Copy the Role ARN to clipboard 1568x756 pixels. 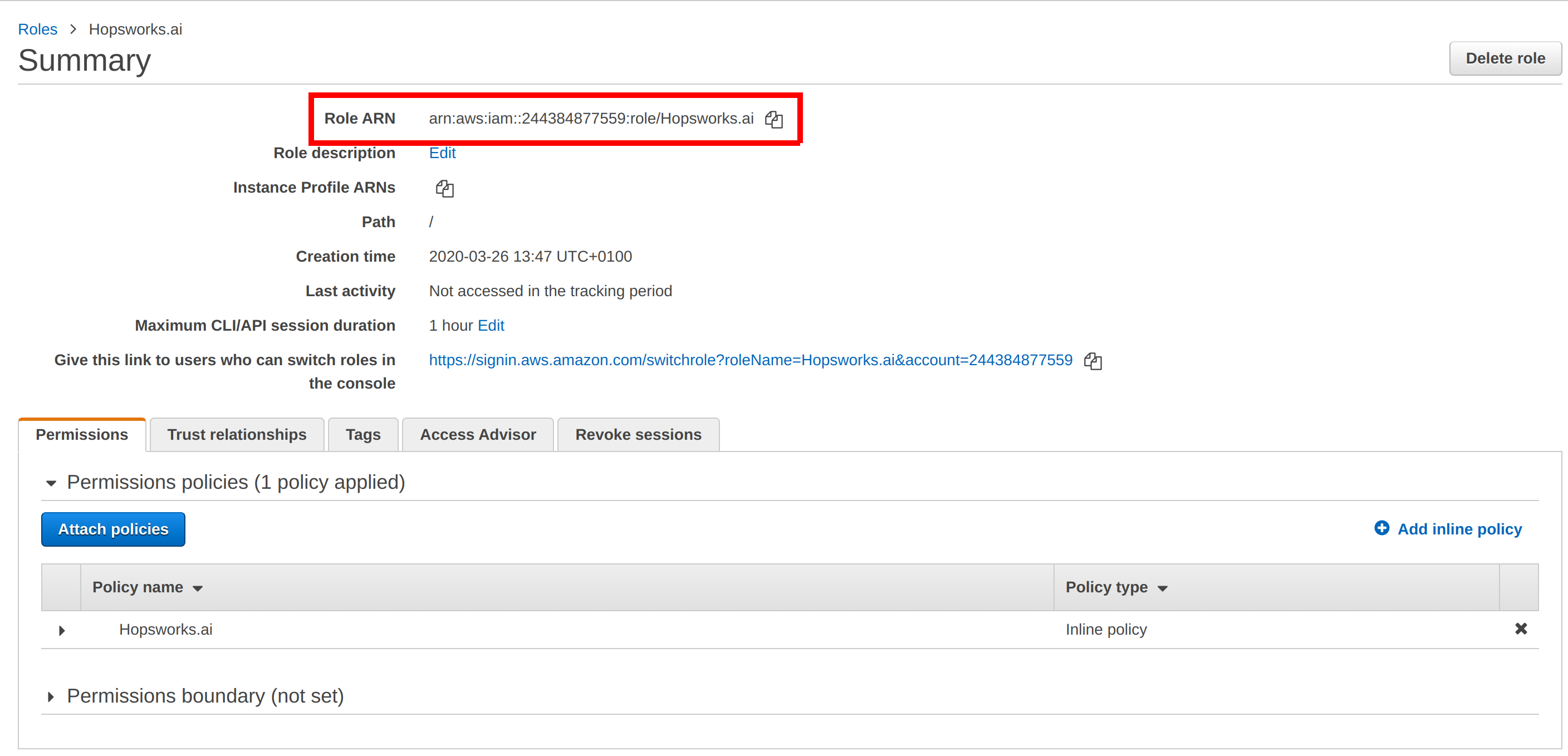[773, 119]
